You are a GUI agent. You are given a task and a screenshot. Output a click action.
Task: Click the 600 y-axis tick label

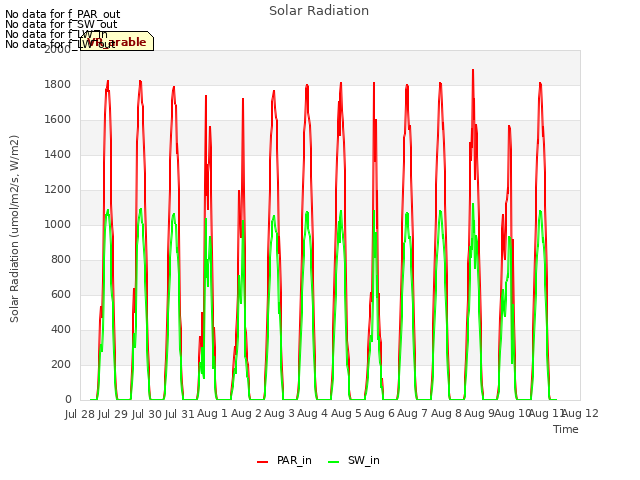61,294
